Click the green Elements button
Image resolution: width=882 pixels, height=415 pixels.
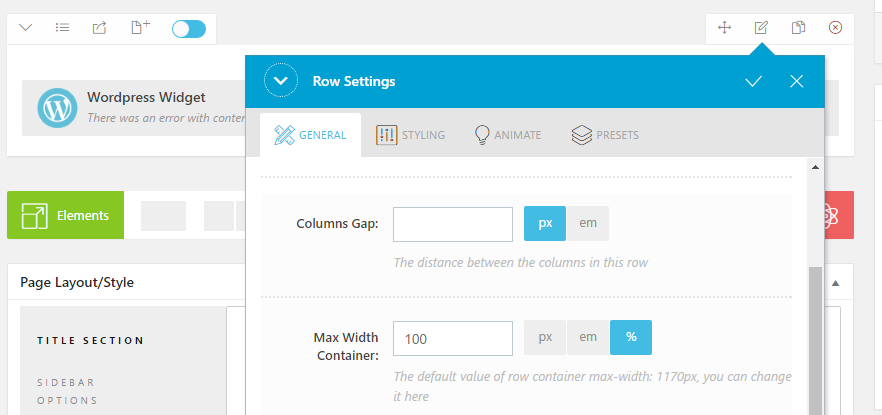click(65, 215)
